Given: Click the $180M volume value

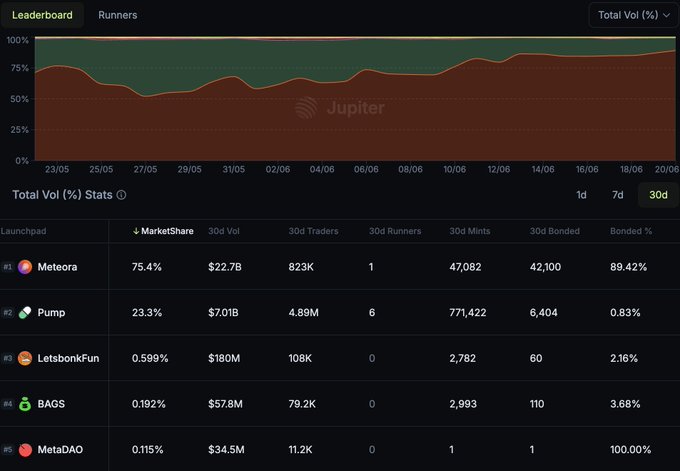Looking at the screenshot, I should point(224,358).
